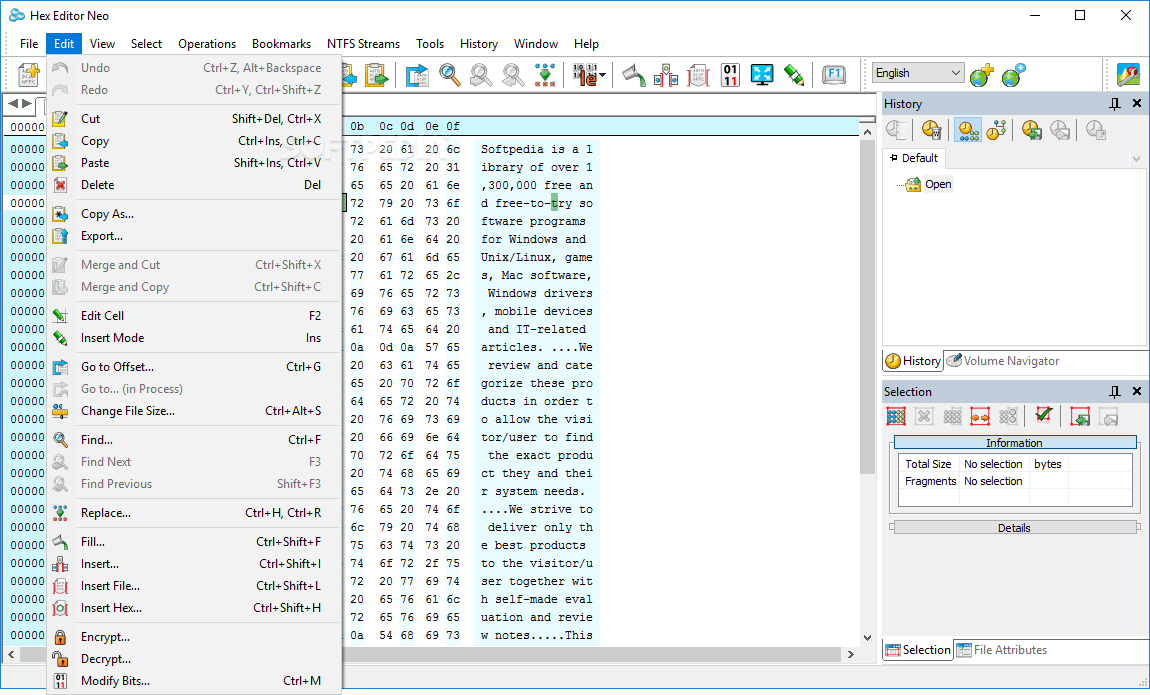The image size is (1150, 695).
Task: Click right tab navigation arrow above offsets
Action: pos(26,103)
